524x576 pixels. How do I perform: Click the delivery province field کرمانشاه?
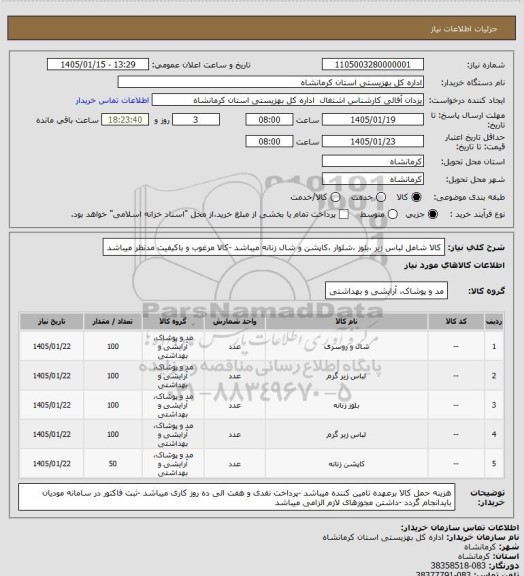(373, 161)
